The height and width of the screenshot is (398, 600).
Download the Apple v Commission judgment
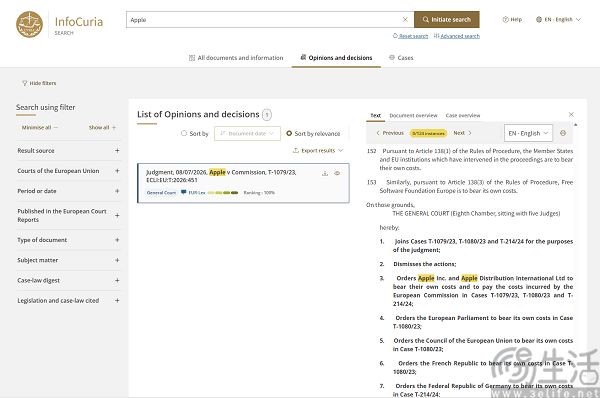[325, 173]
